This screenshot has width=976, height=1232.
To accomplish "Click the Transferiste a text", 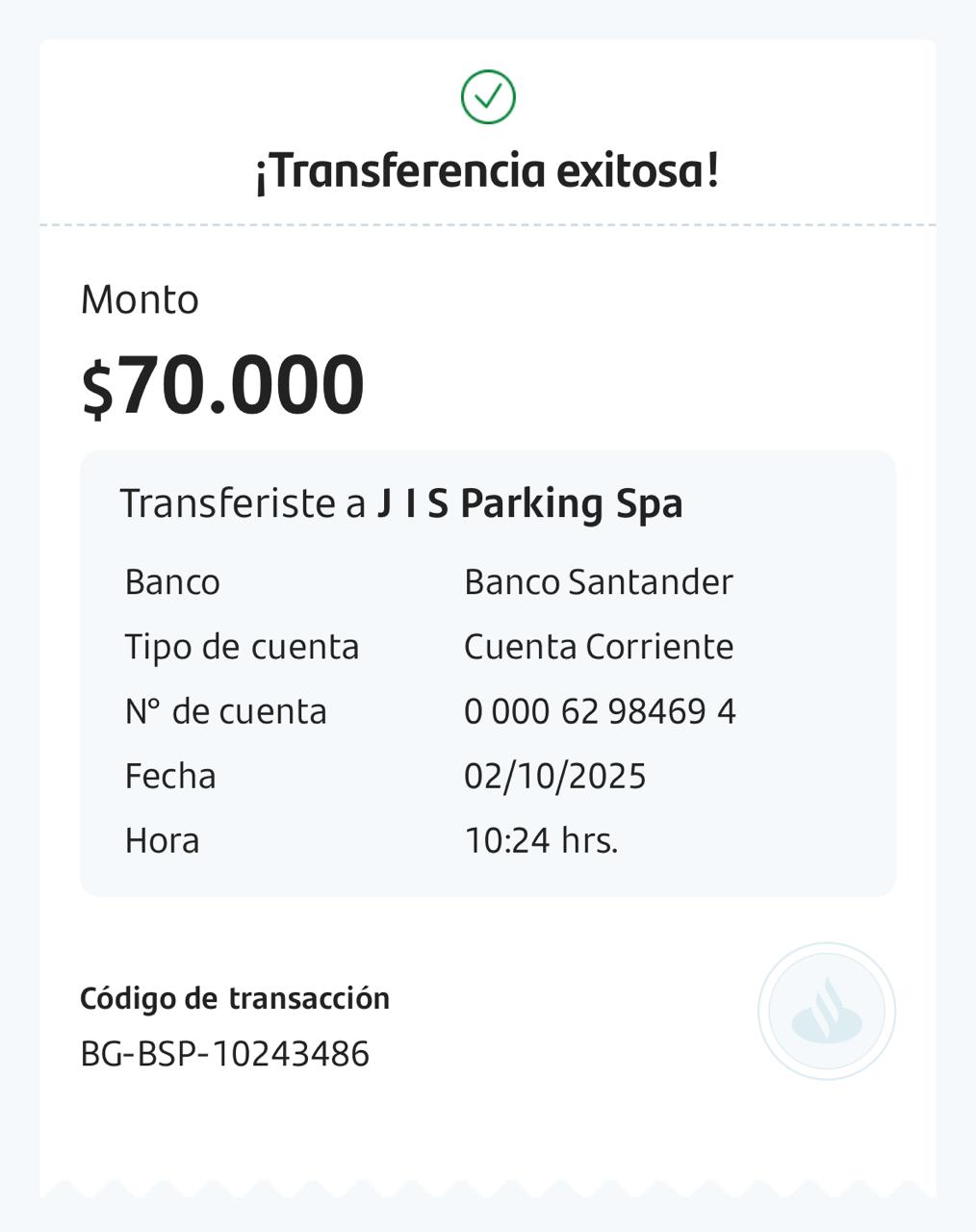I will coord(244,503).
